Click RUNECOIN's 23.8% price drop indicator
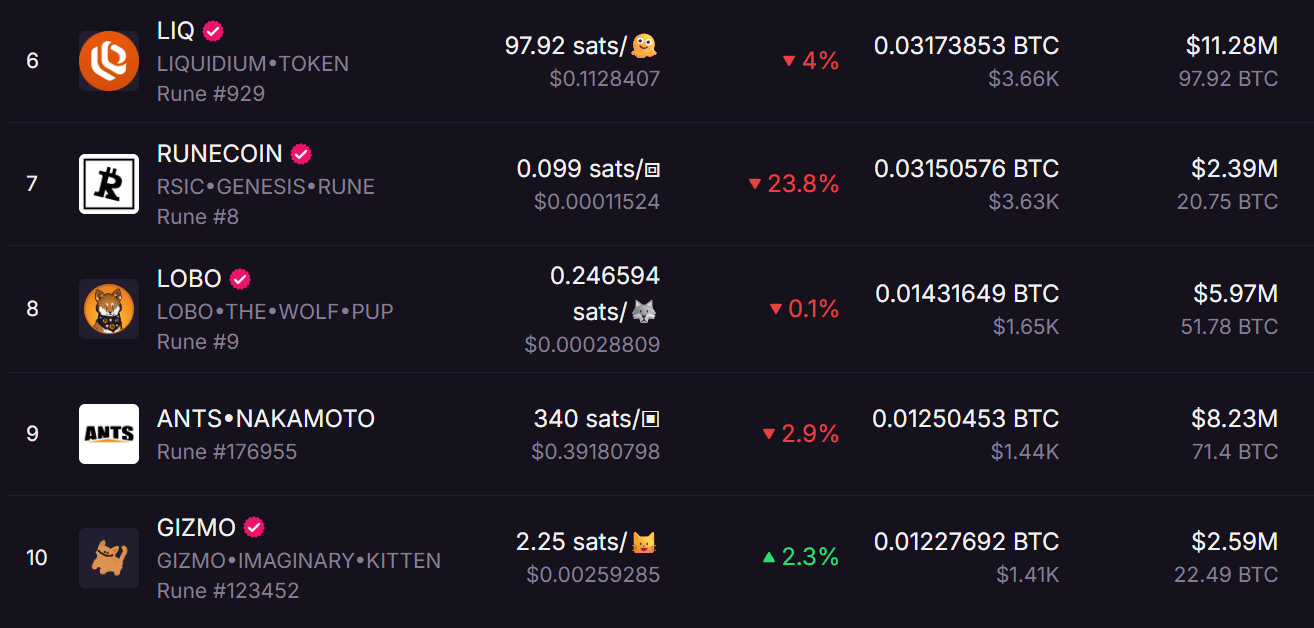The image size is (1314, 628). (x=794, y=184)
